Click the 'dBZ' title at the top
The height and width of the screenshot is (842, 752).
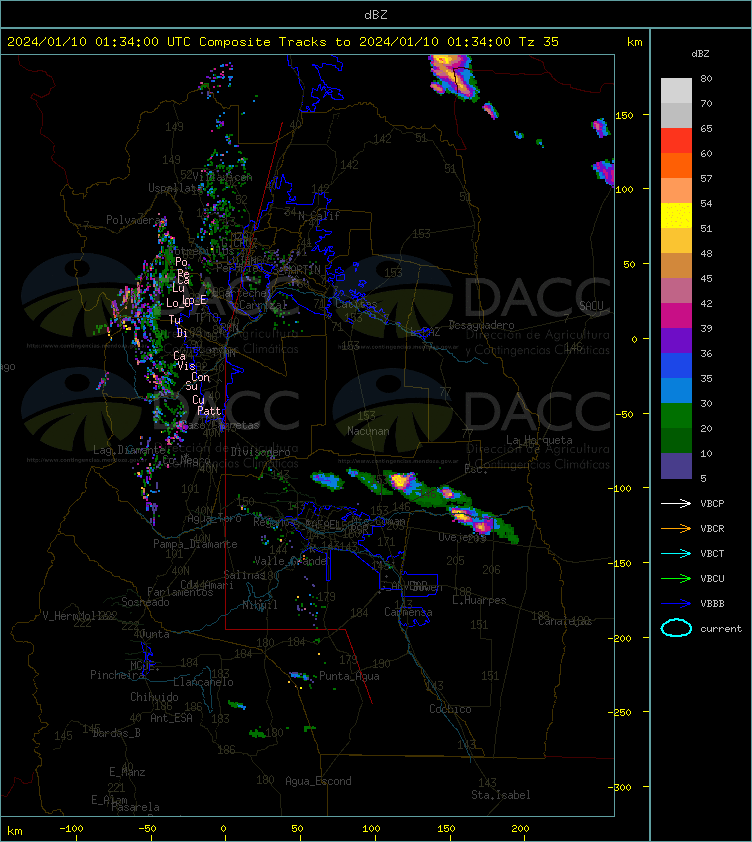point(375,15)
